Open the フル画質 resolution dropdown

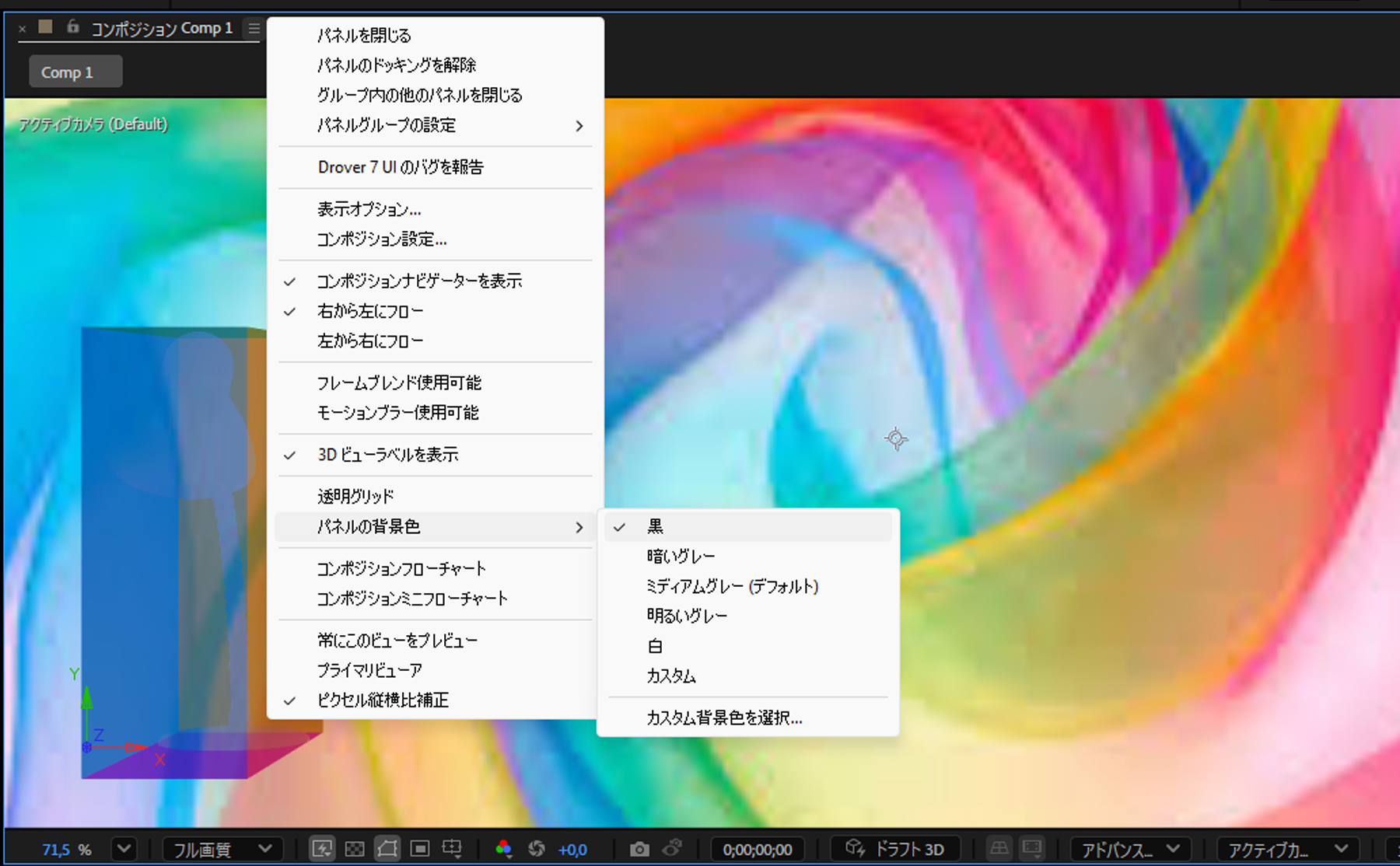click(x=222, y=848)
